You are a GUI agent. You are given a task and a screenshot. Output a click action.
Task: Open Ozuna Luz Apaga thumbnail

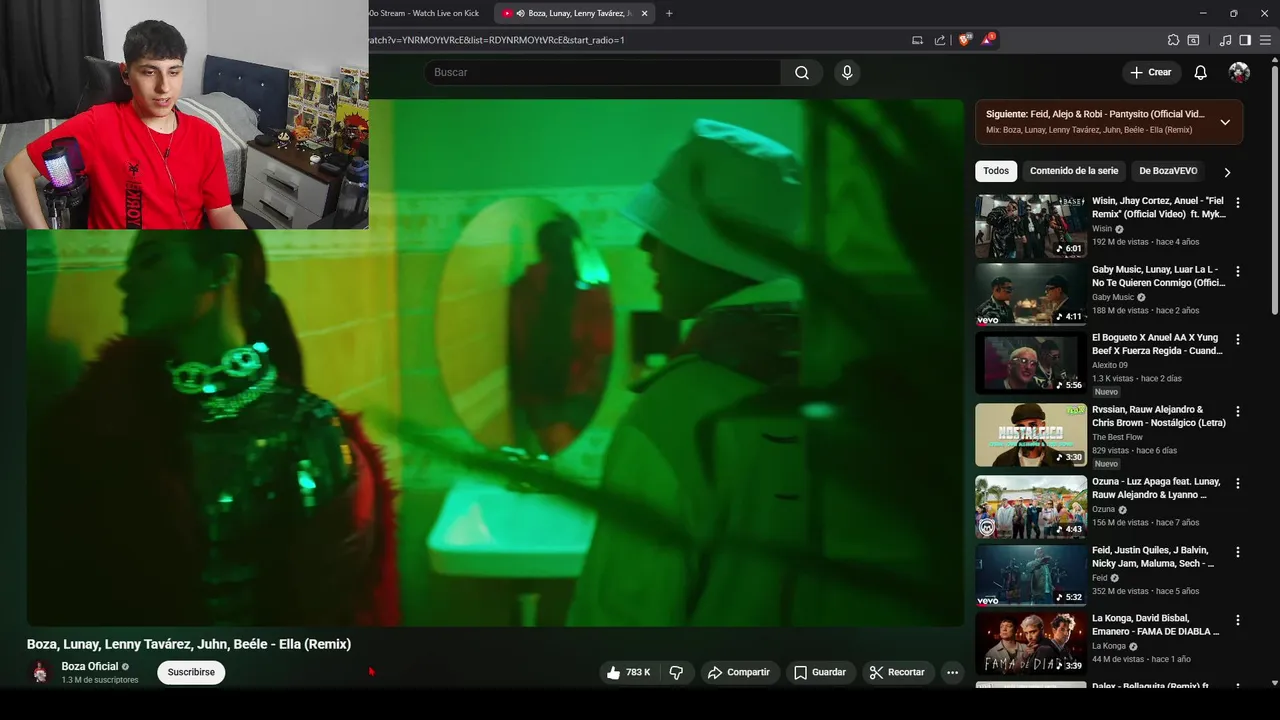[x=1031, y=507]
